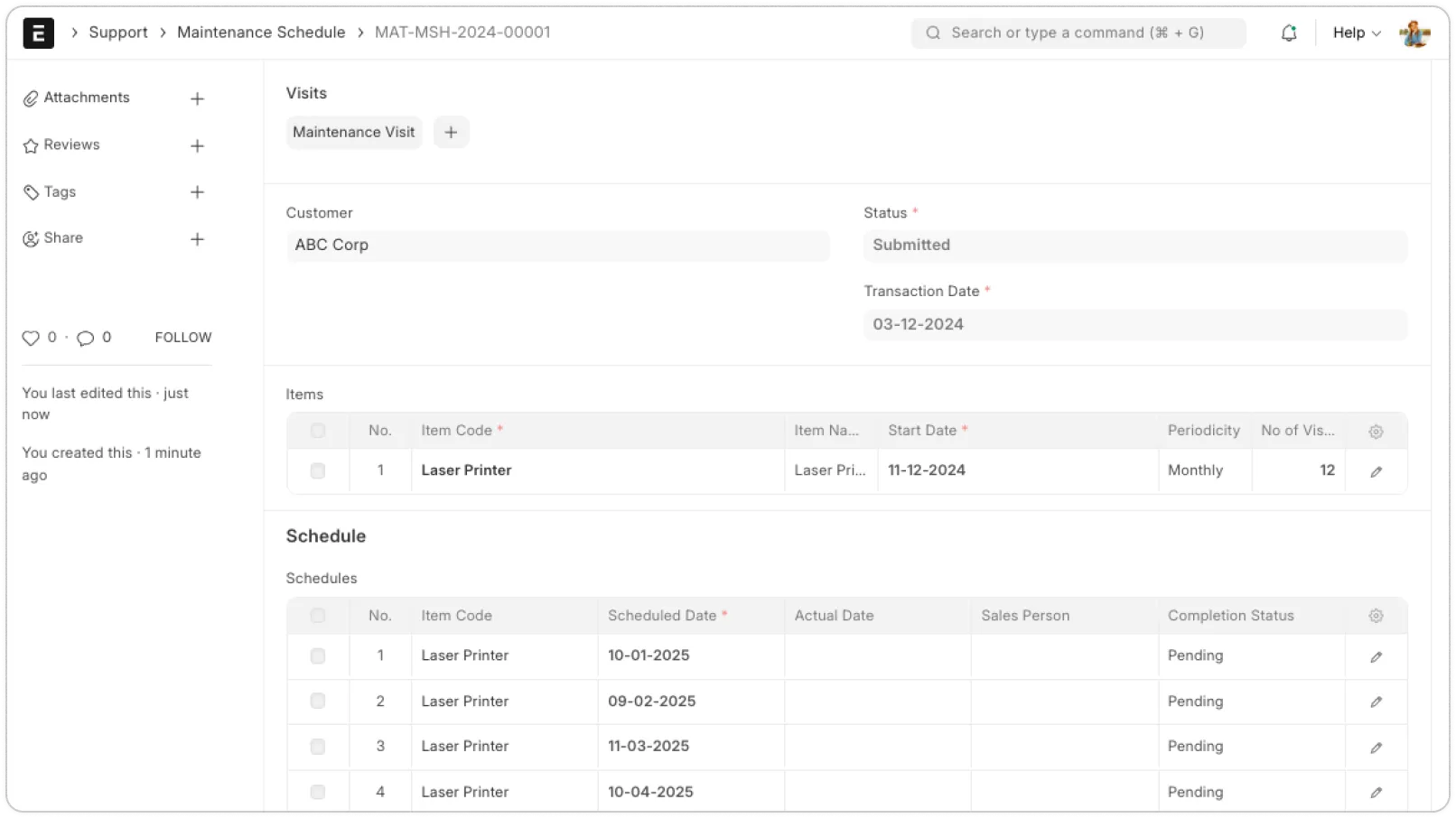Edit the Laser Printer item row
This screenshot has height=818, width=1456.
point(1376,471)
